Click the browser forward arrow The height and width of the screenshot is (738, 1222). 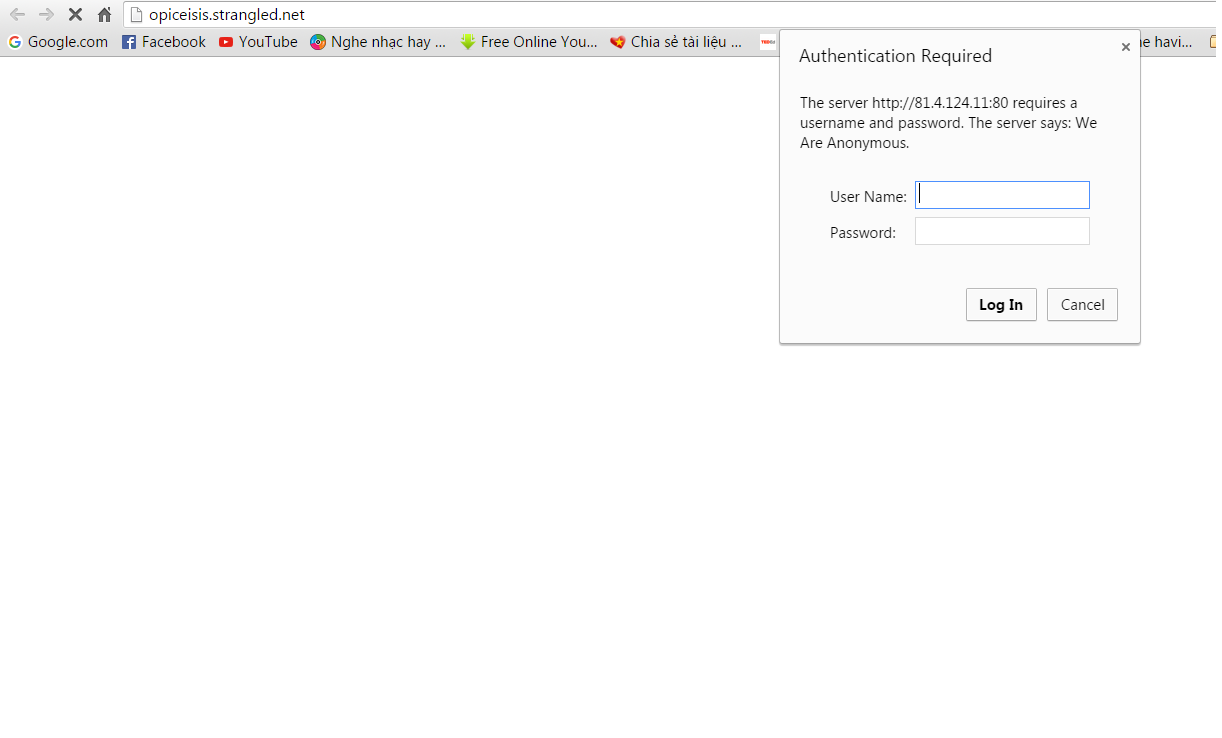46,15
